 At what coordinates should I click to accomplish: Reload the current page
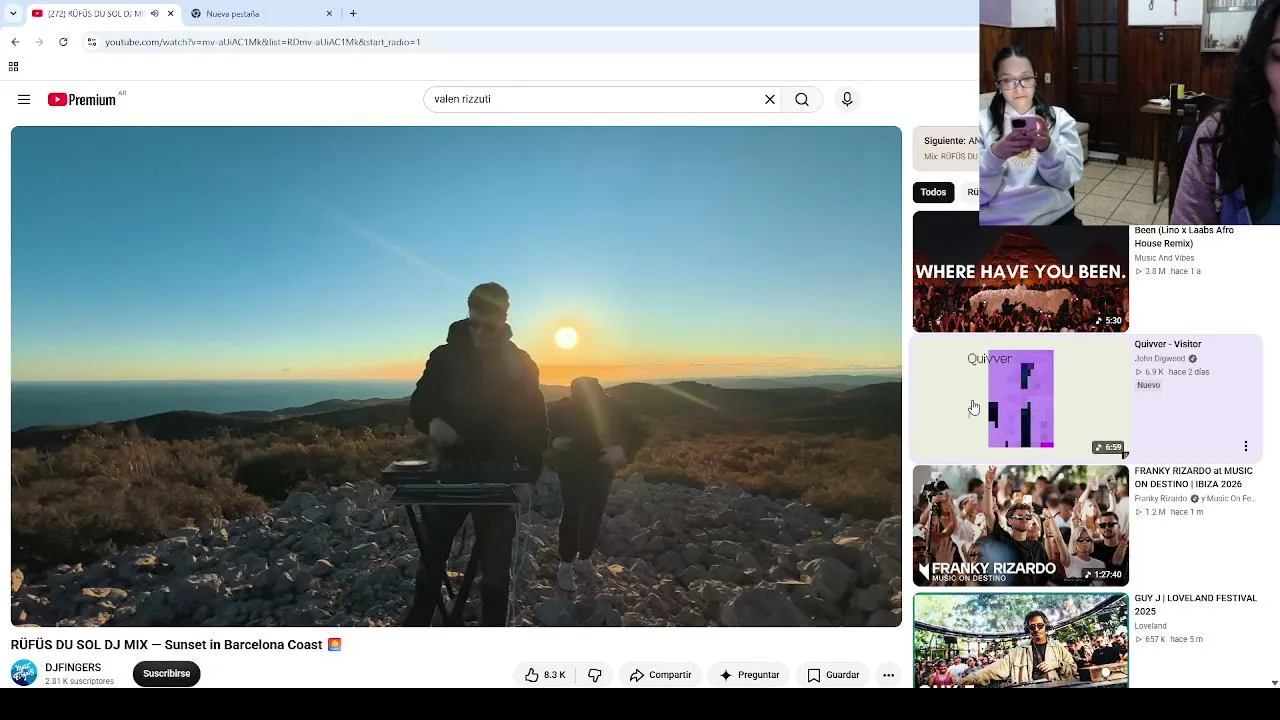tap(63, 42)
